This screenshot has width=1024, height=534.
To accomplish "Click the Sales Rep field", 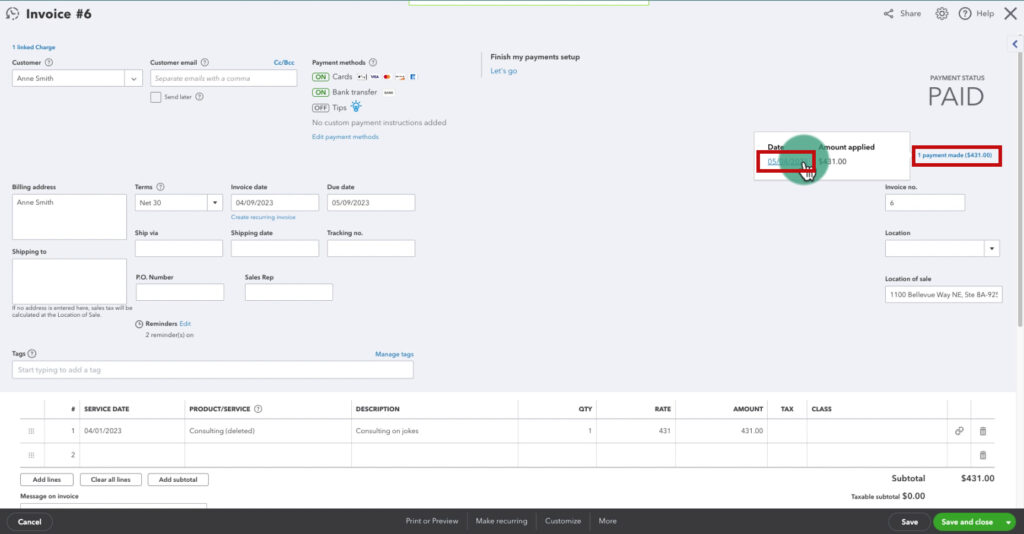I will (x=289, y=292).
